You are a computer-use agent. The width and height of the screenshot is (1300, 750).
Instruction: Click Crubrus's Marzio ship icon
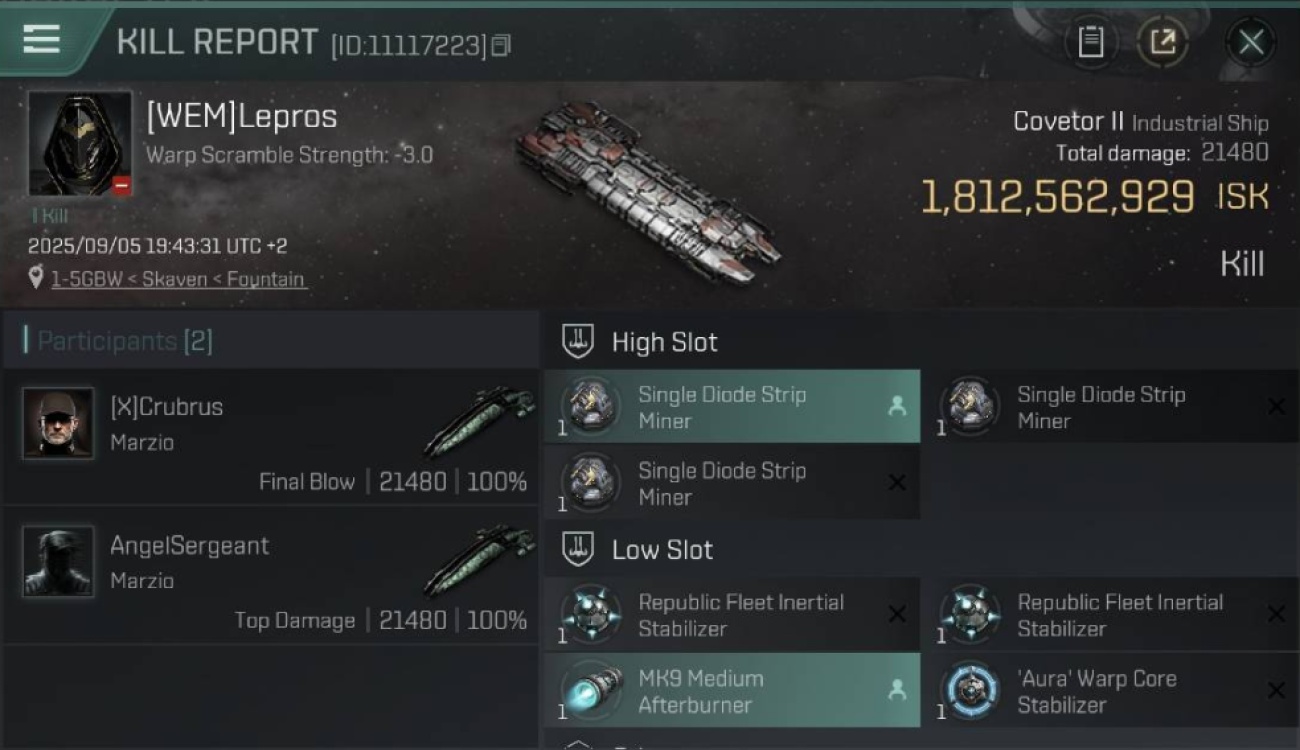click(x=480, y=422)
